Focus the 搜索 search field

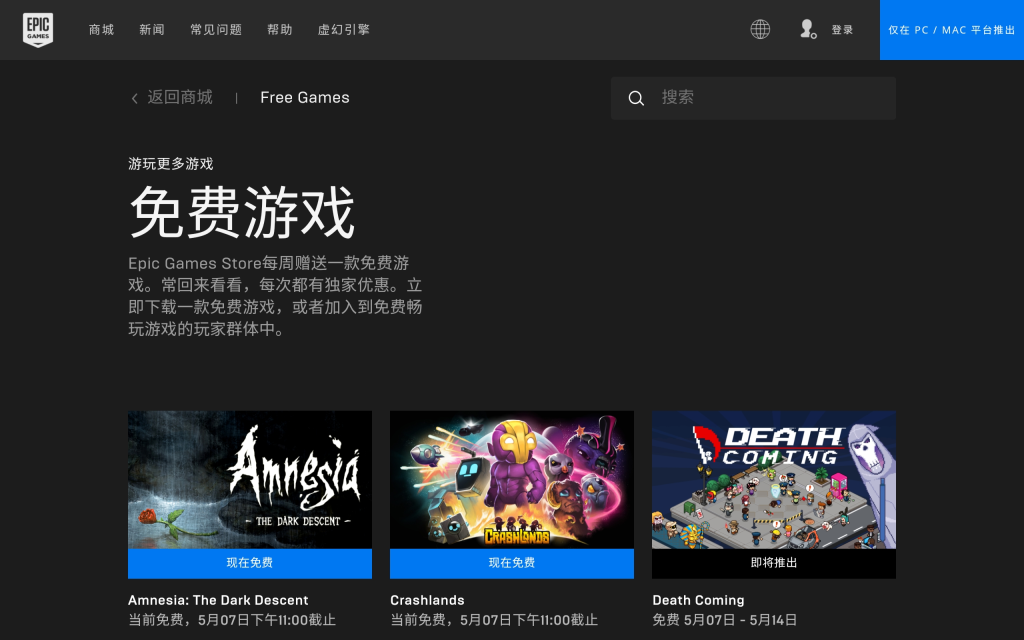tap(753, 98)
